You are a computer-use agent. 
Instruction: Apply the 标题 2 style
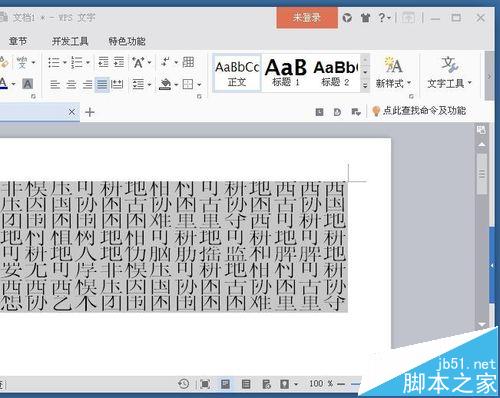[335, 74]
